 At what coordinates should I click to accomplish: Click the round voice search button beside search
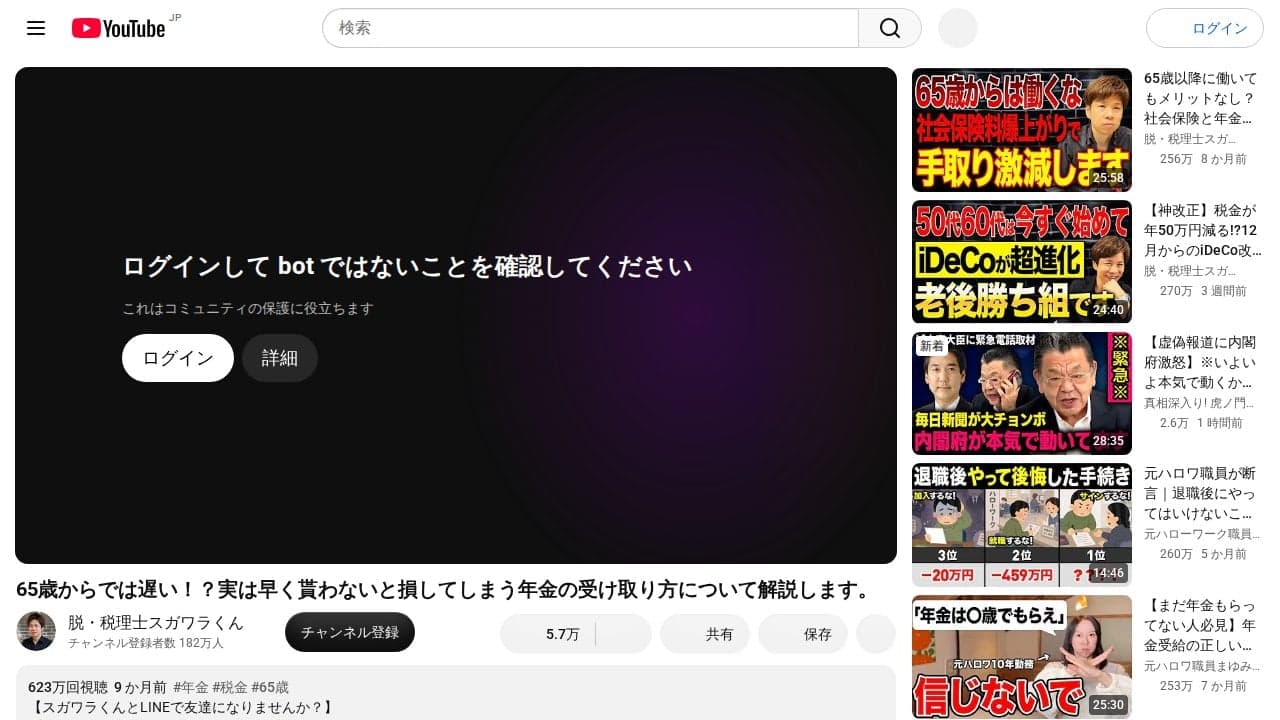pyautogui.click(x=957, y=28)
